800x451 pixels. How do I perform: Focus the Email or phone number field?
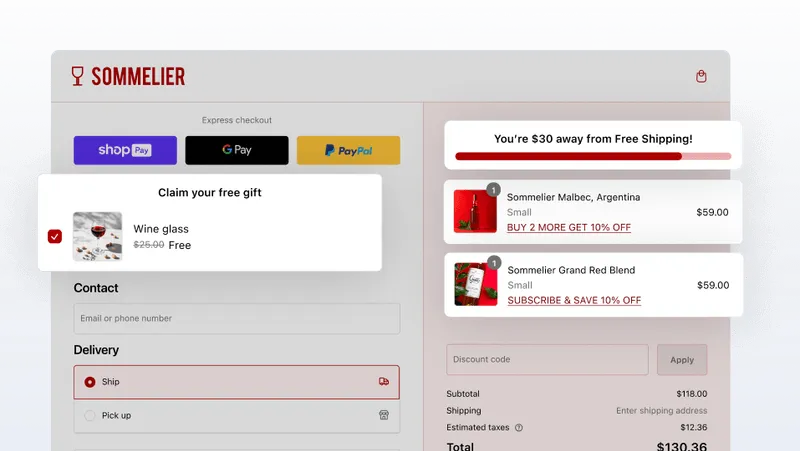(237, 318)
